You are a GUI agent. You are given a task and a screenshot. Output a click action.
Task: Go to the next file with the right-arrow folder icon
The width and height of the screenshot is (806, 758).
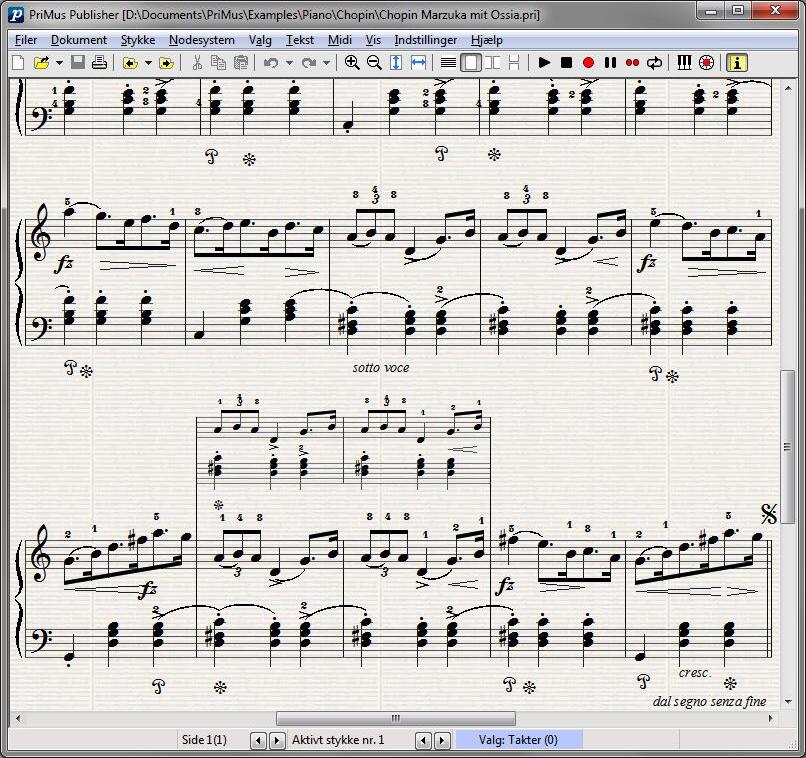click(x=166, y=63)
